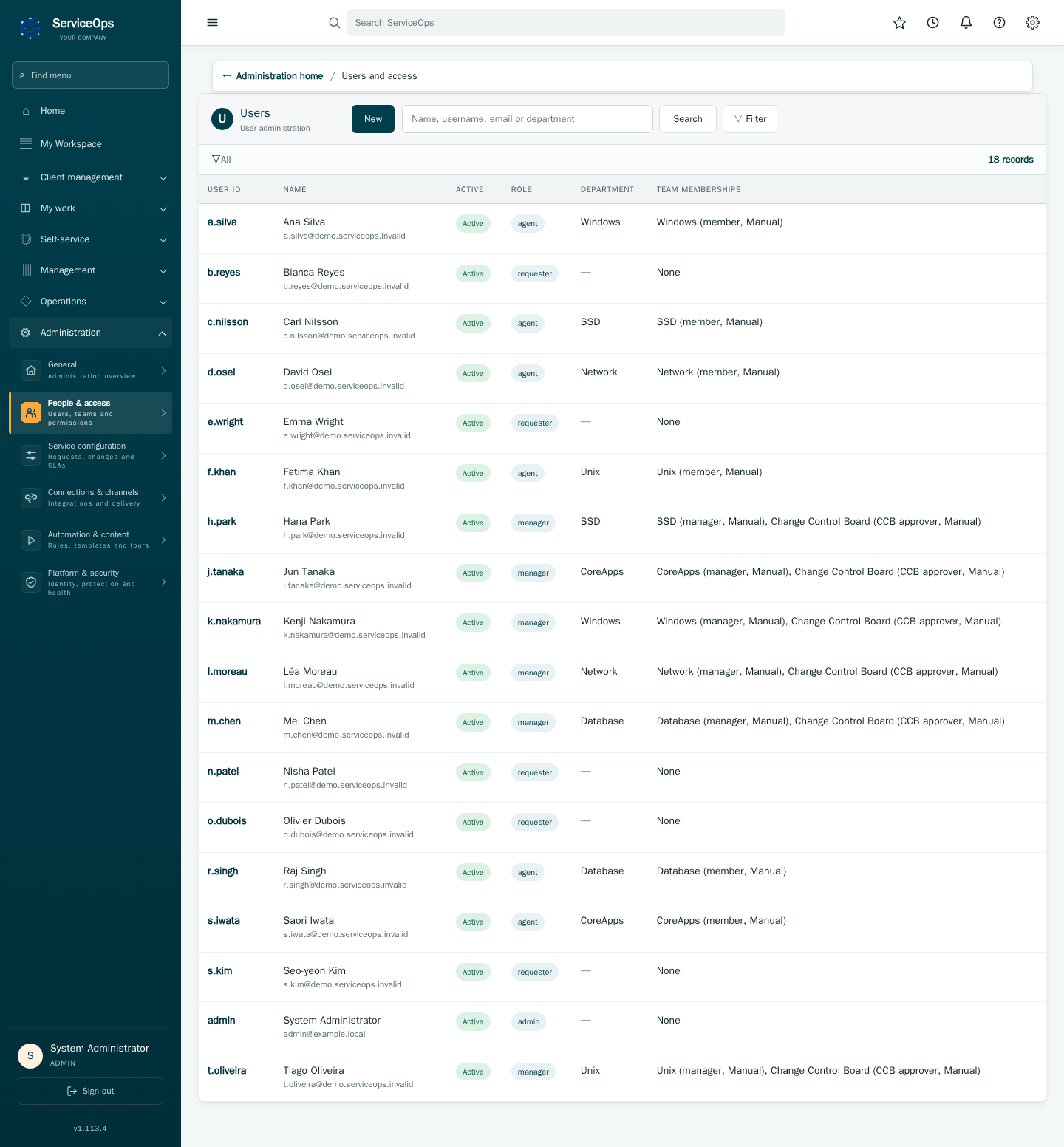The height and width of the screenshot is (1147, 1064).
Task: Click the Search button
Action: point(688,119)
